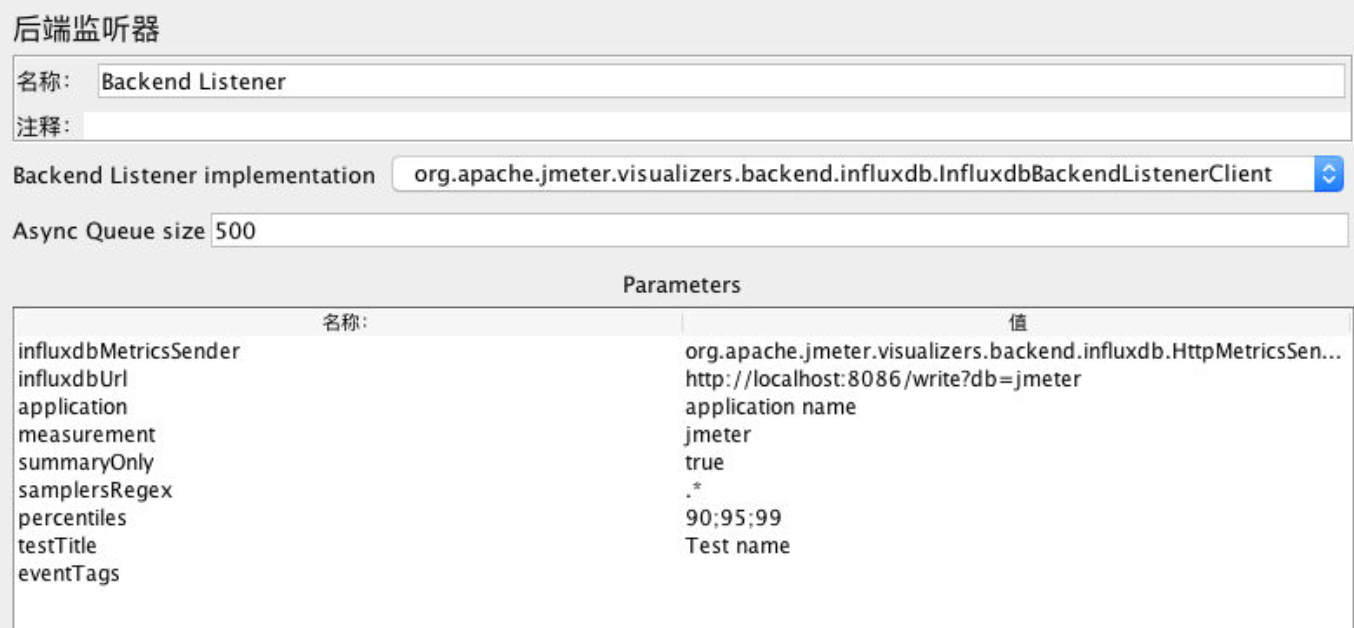The image size is (1354, 628).
Task: Click the summaryOnly 'true' value
Action: click(704, 463)
